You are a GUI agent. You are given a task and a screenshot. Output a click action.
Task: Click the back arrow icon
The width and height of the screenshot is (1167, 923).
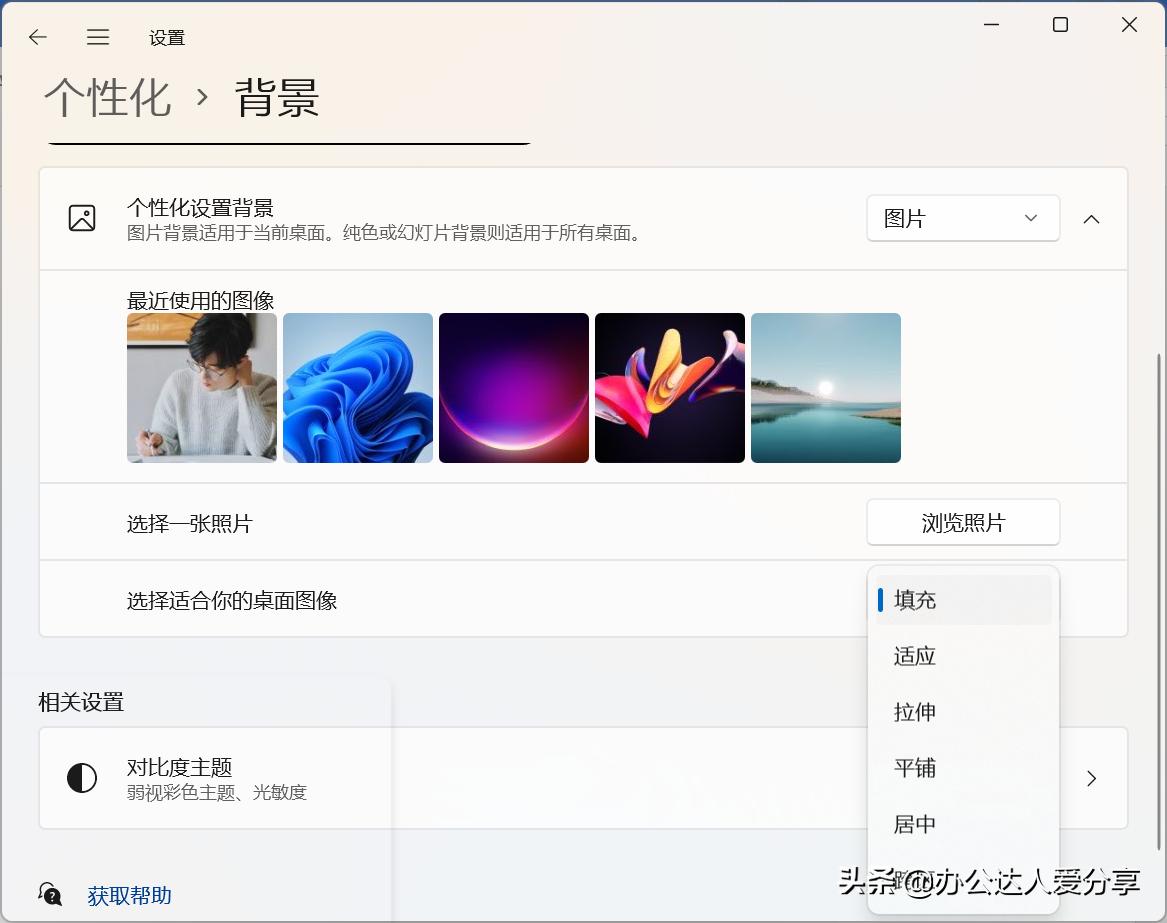(37, 37)
